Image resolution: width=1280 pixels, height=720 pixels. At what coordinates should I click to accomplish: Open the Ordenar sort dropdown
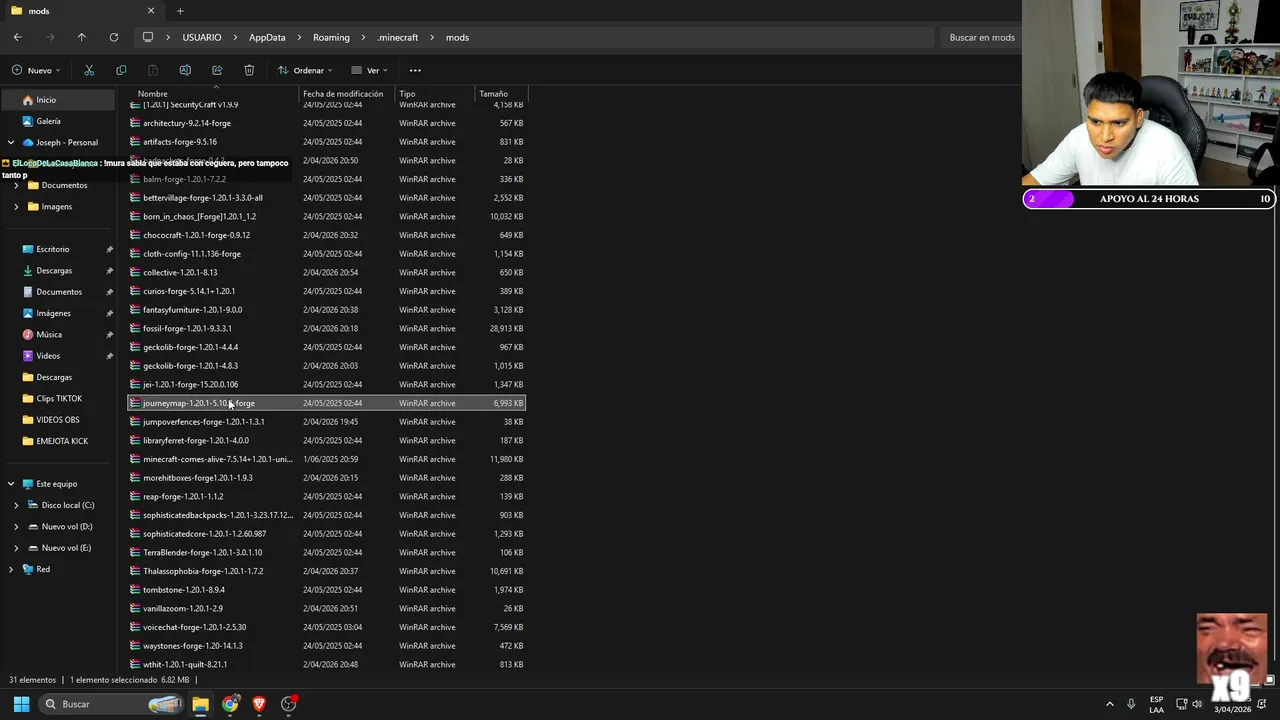click(x=305, y=70)
